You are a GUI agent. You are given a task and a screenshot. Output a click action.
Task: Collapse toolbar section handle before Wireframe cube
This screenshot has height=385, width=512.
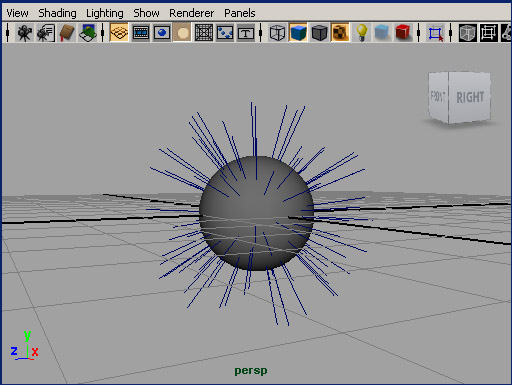[x=260, y=33]
